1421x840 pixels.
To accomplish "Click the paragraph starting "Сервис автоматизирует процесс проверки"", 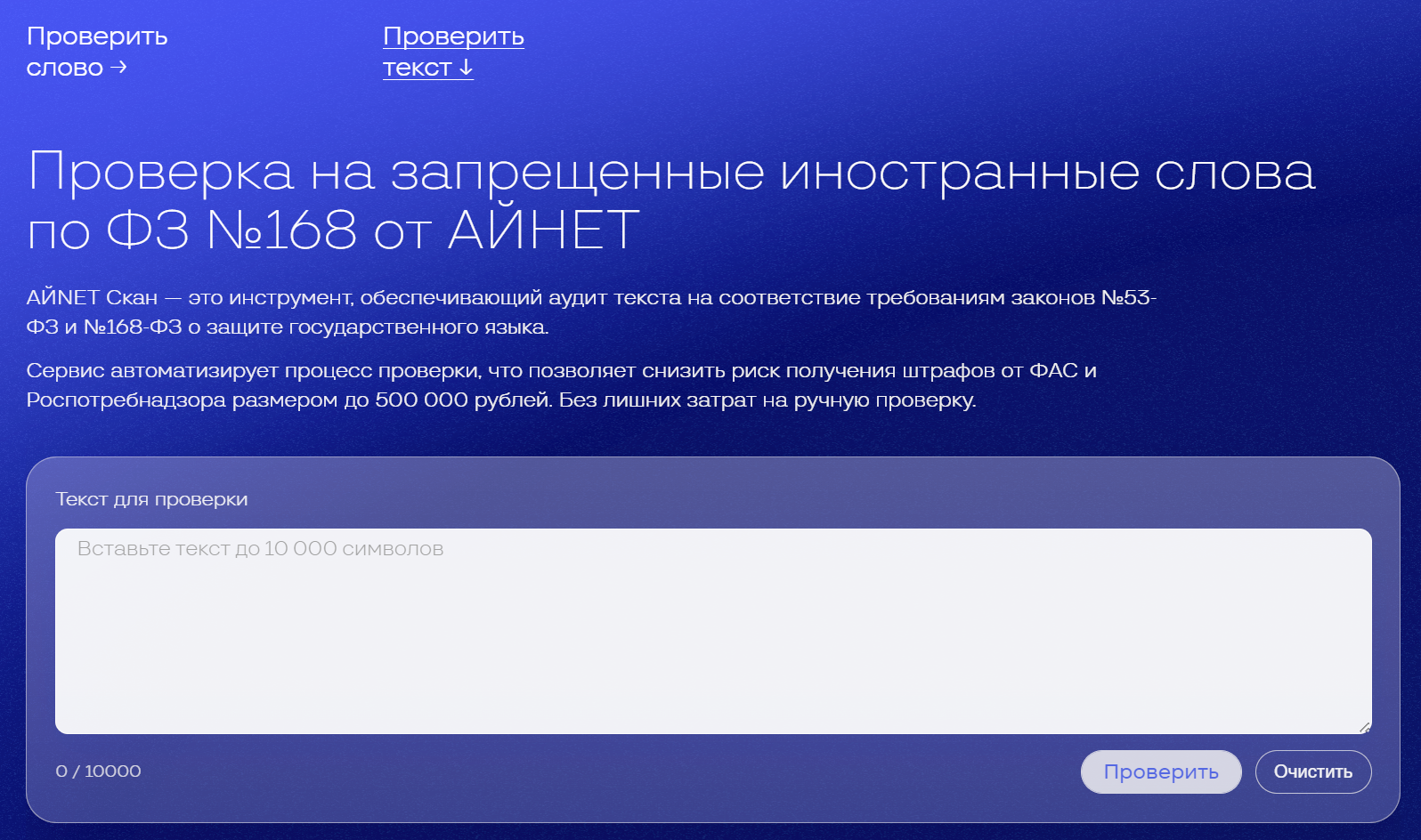I will click(x=562, y=385).
